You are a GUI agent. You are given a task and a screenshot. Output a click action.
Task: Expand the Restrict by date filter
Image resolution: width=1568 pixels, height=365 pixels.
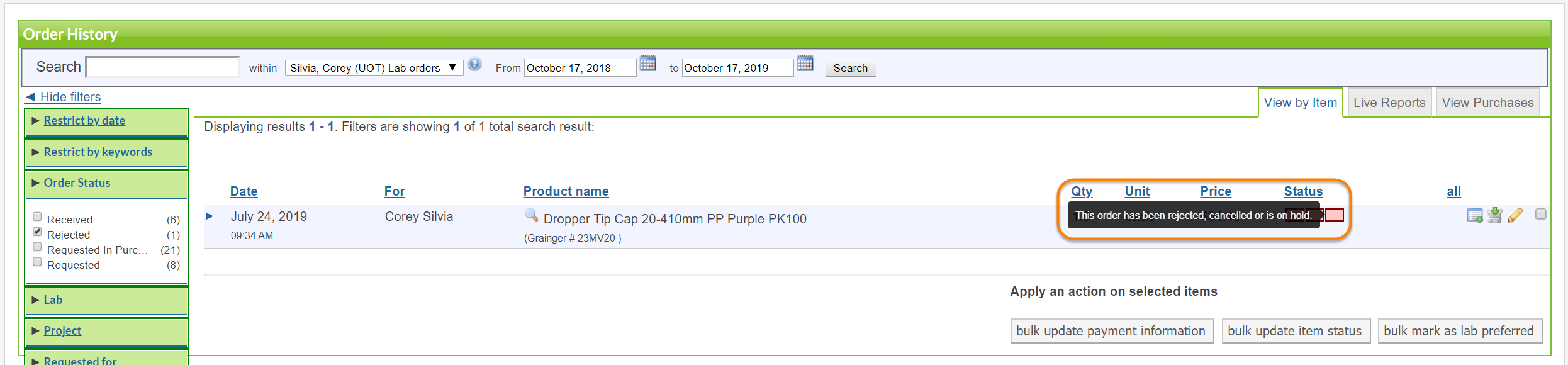pos(84,121)
